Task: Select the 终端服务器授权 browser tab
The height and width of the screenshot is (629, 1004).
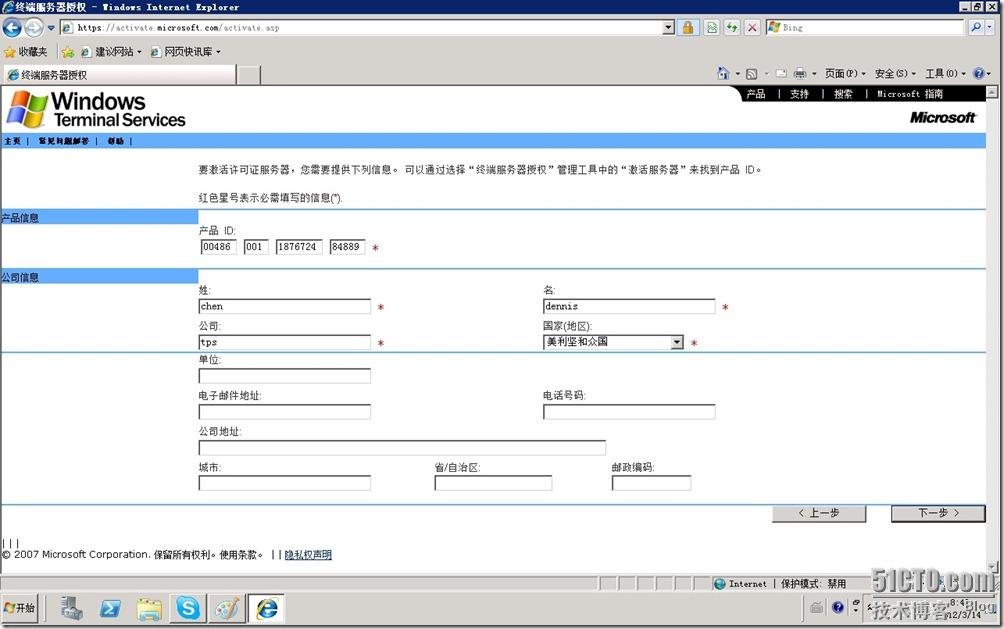Action: (x=119, y=75)
